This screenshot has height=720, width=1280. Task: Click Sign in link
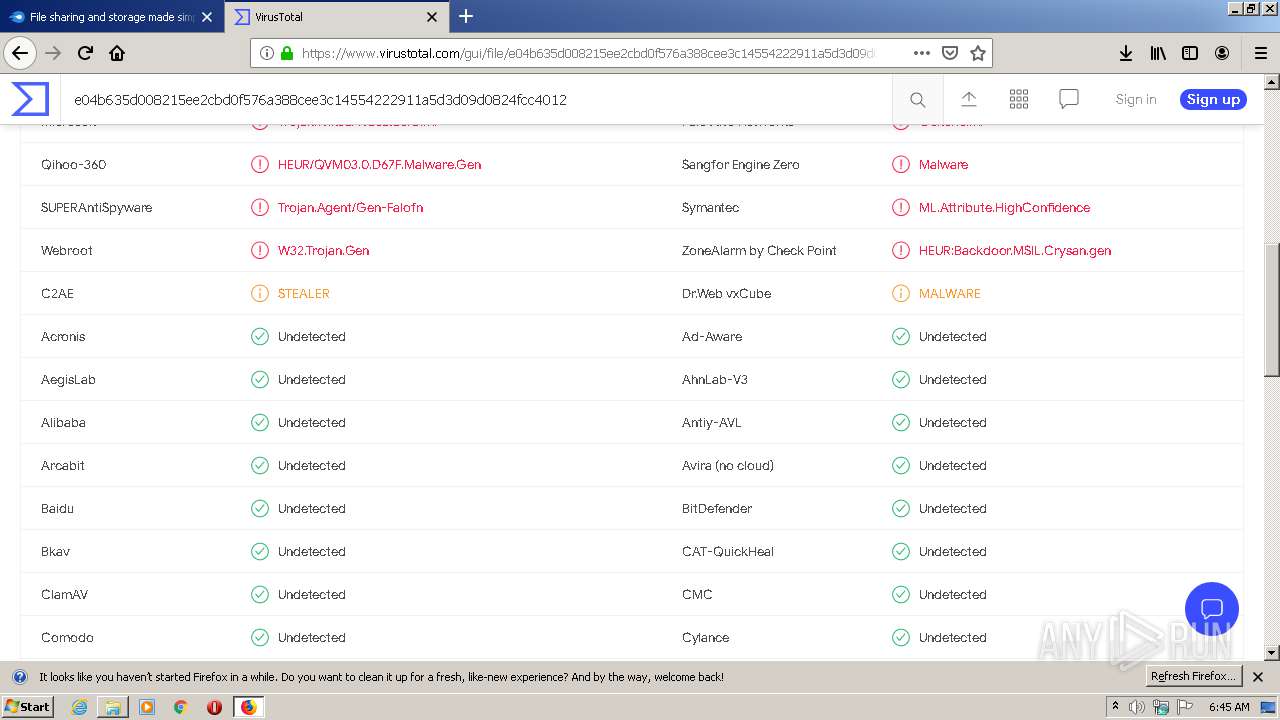[1135, 99]
